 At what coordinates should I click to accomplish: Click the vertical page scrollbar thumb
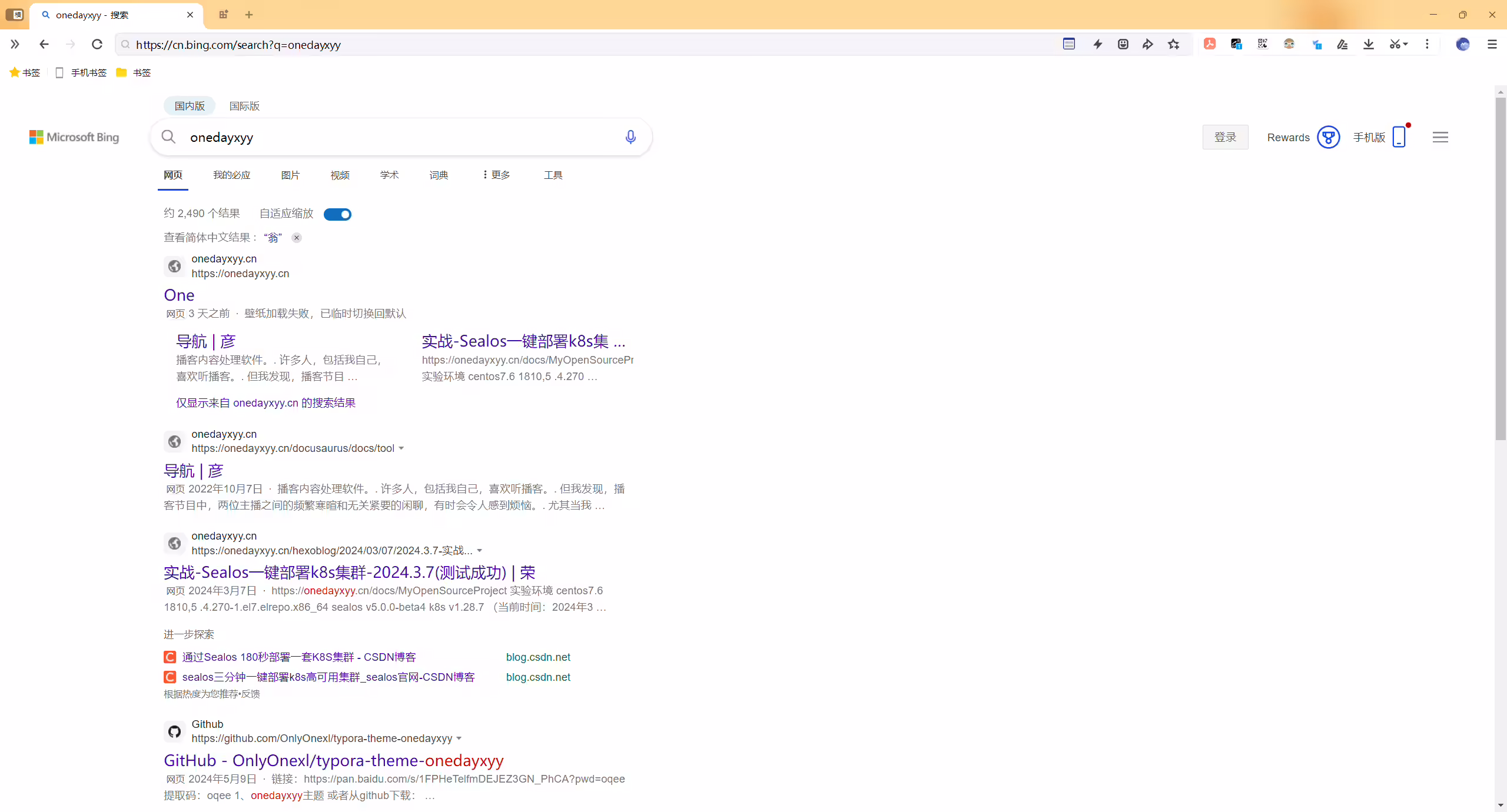click(1501, 268)
